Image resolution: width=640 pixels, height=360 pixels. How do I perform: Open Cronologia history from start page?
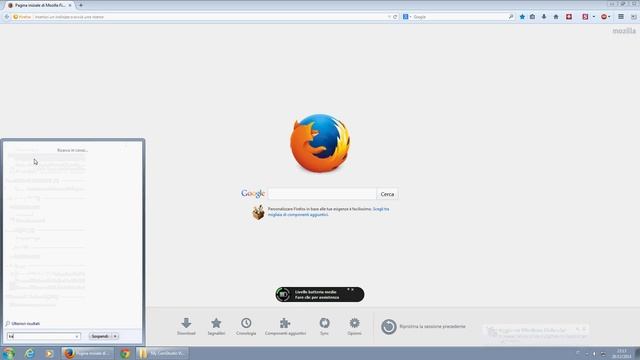point(246,327)
